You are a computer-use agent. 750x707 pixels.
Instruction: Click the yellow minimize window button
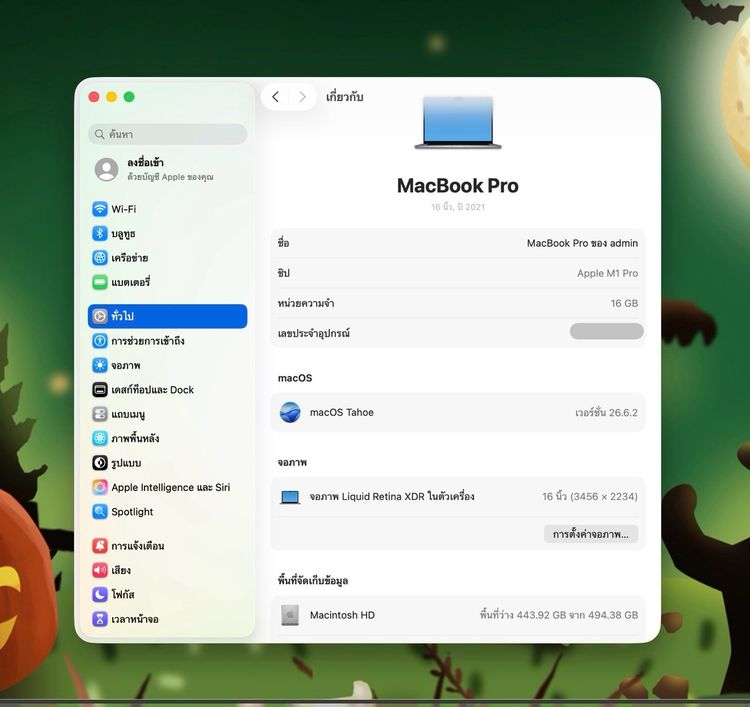tap(111, 97)
